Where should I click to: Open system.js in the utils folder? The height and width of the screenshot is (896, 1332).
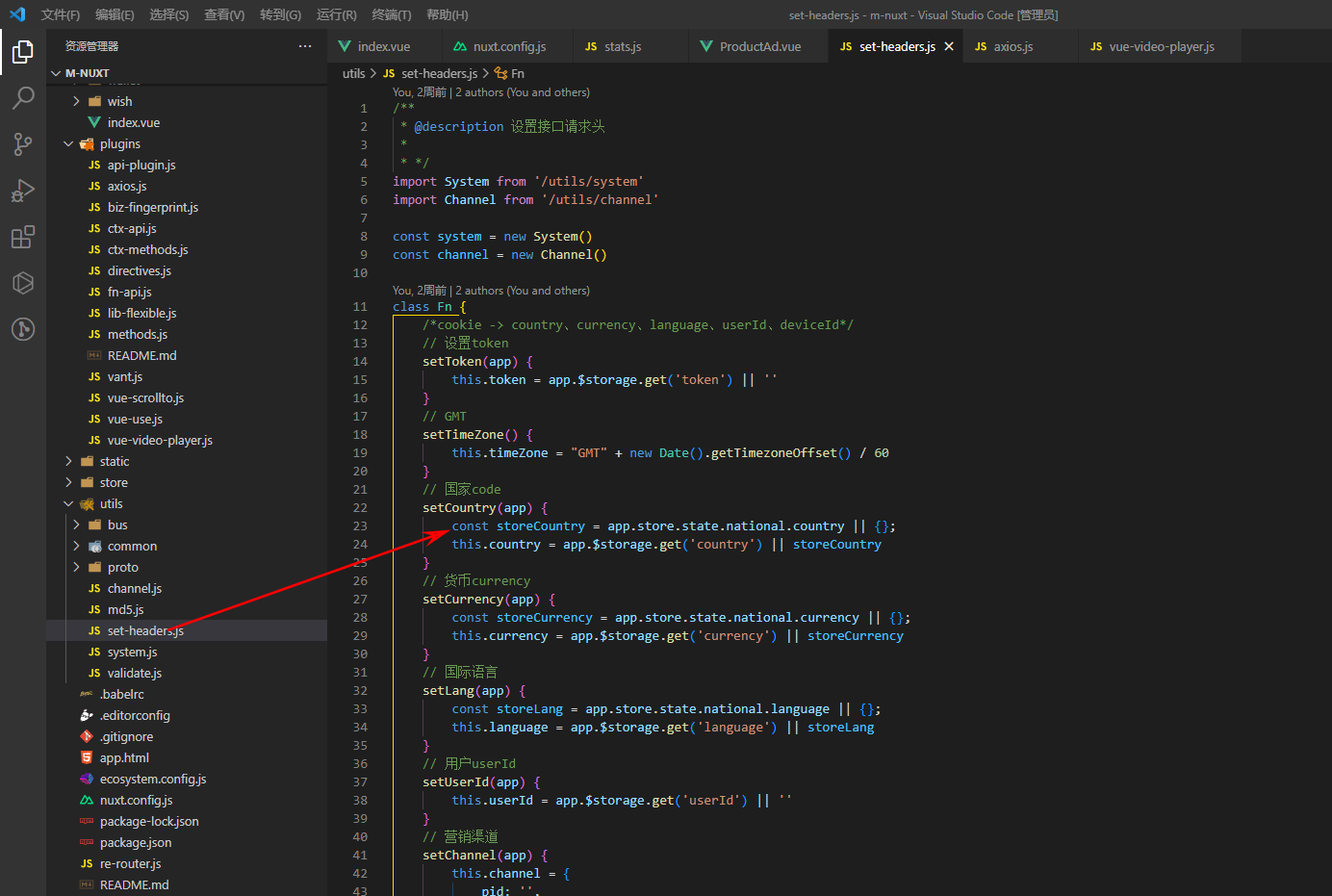[187, 652]
